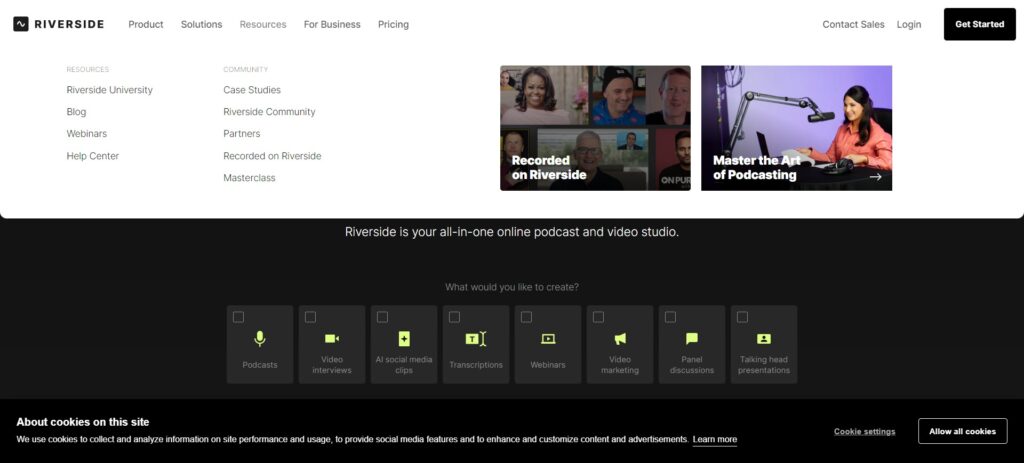Open the Help Center link
Image resolution: width=1024 pixels, height=463 pixels.
[x=93, y=155]
